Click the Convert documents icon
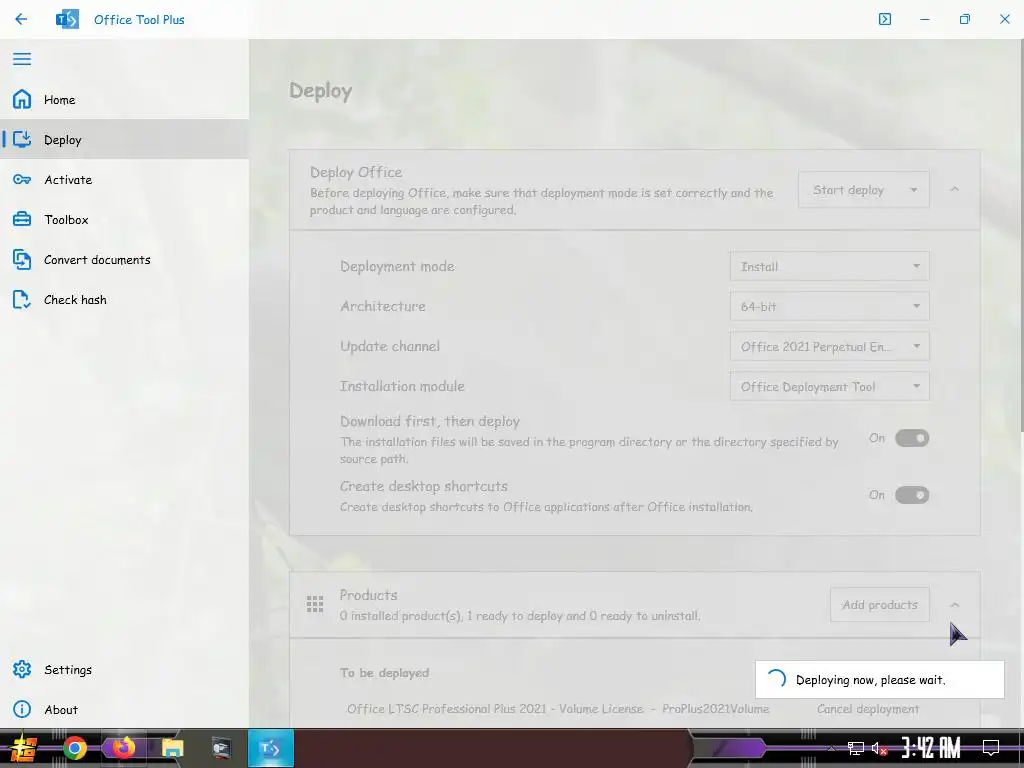 tap(22, 260)
